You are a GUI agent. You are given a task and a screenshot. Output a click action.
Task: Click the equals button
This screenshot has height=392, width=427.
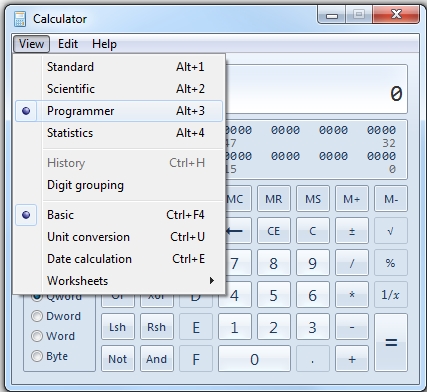(391, 342)
